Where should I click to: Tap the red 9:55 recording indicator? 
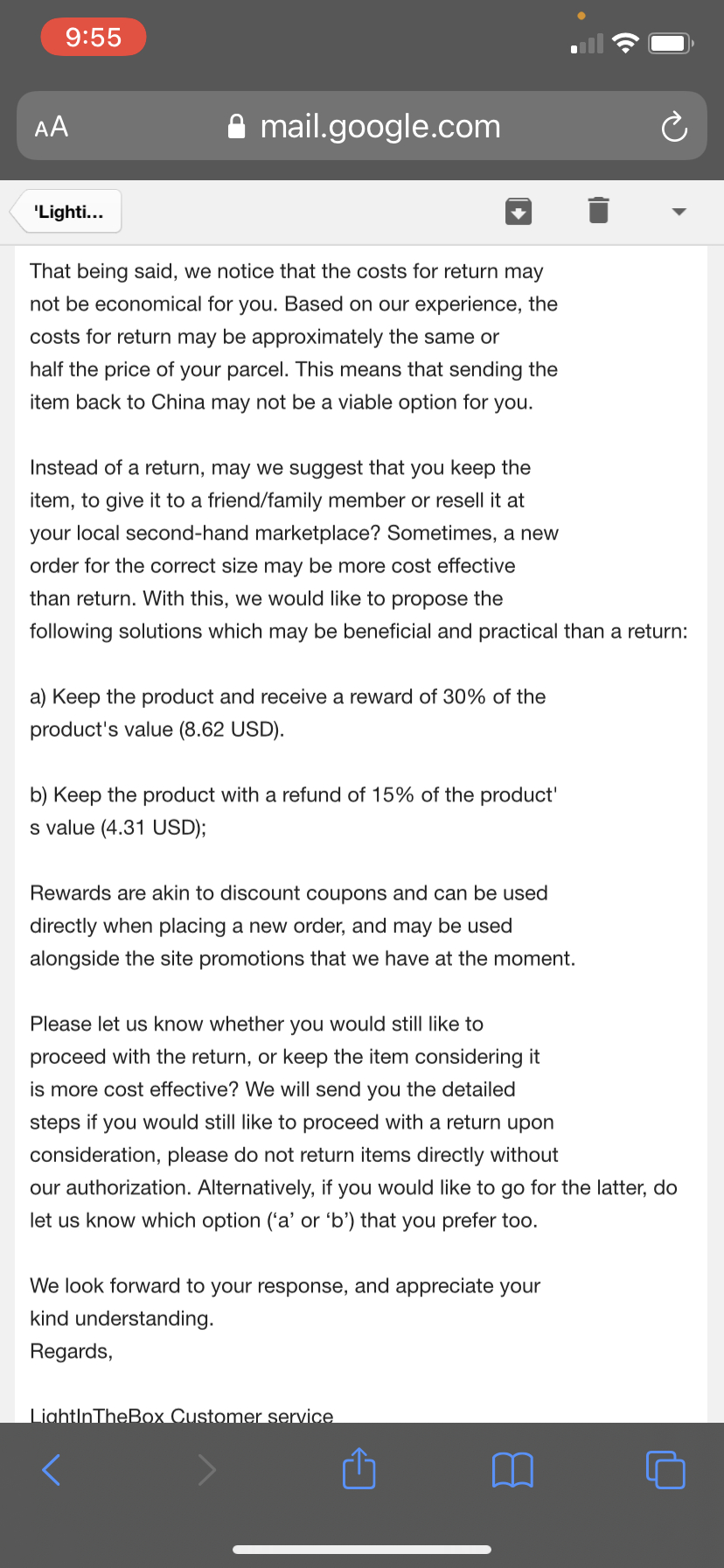[x=94, y=37]
